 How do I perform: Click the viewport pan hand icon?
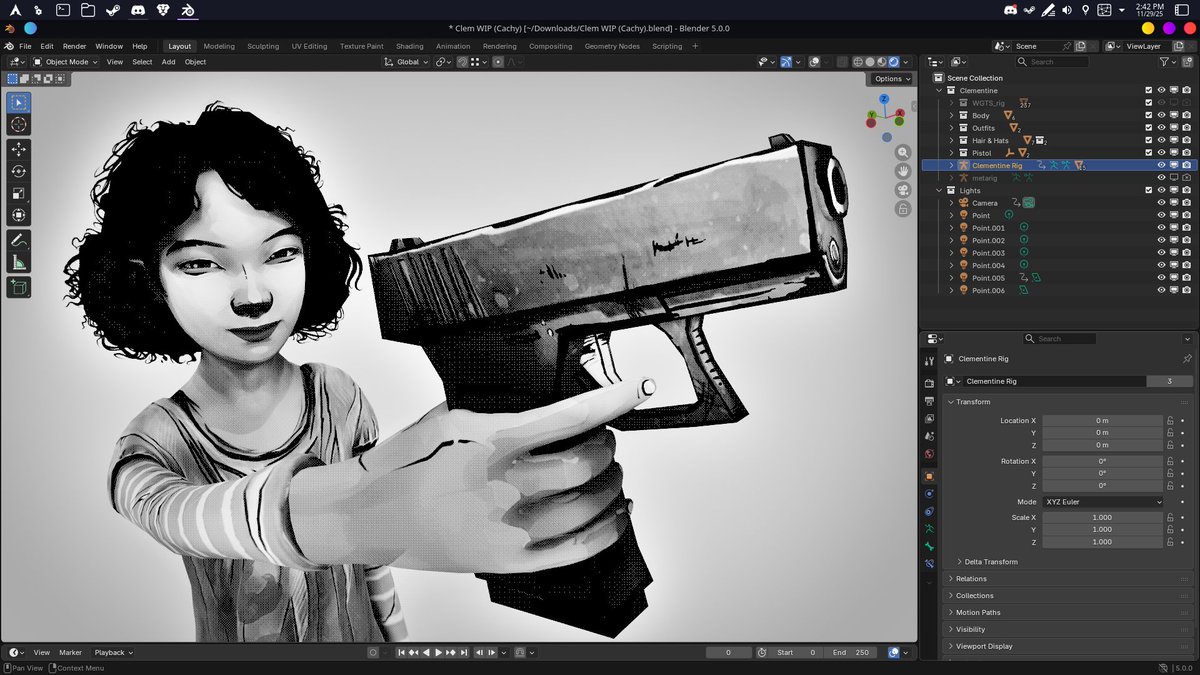tap(903, 171)
